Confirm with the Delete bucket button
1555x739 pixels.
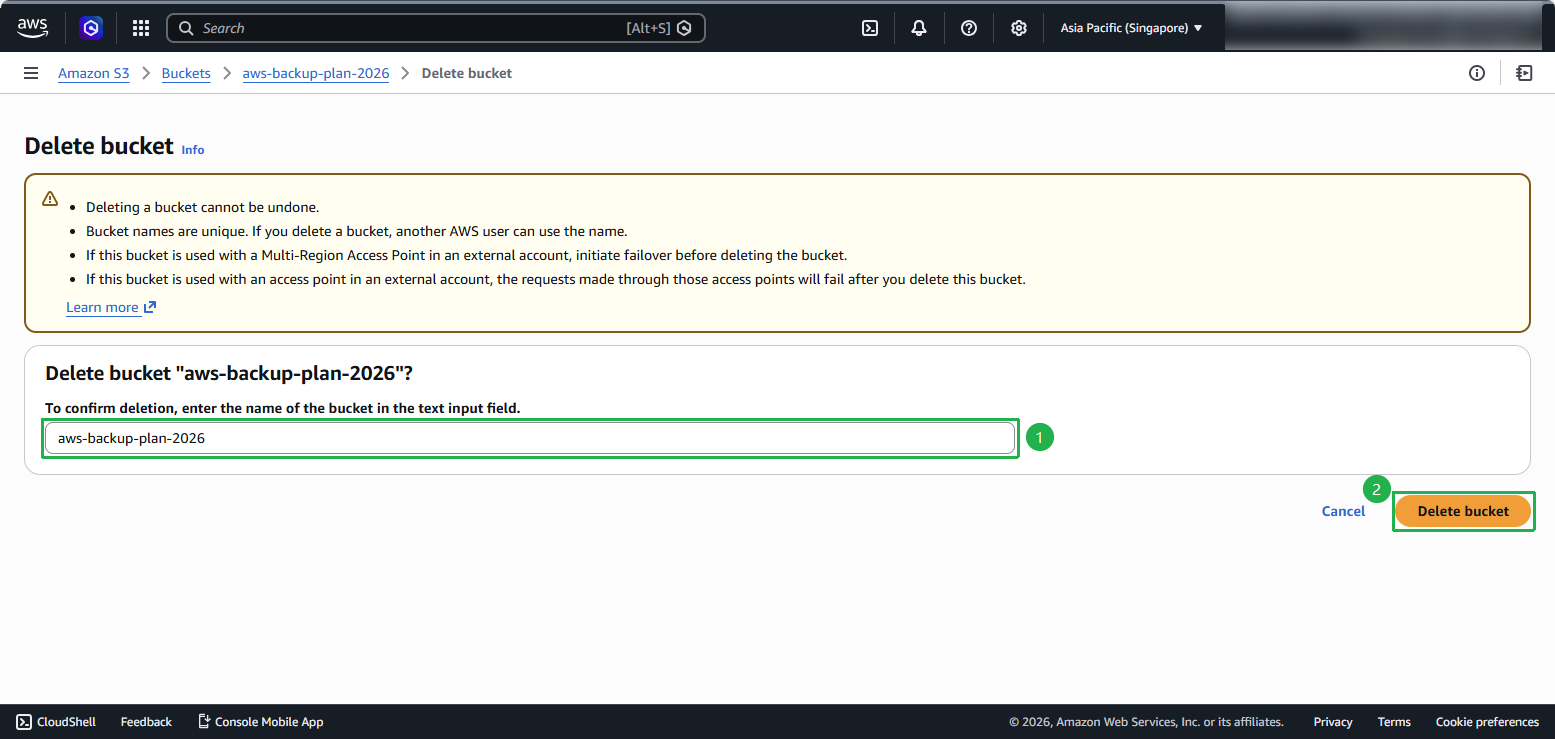1463,511
